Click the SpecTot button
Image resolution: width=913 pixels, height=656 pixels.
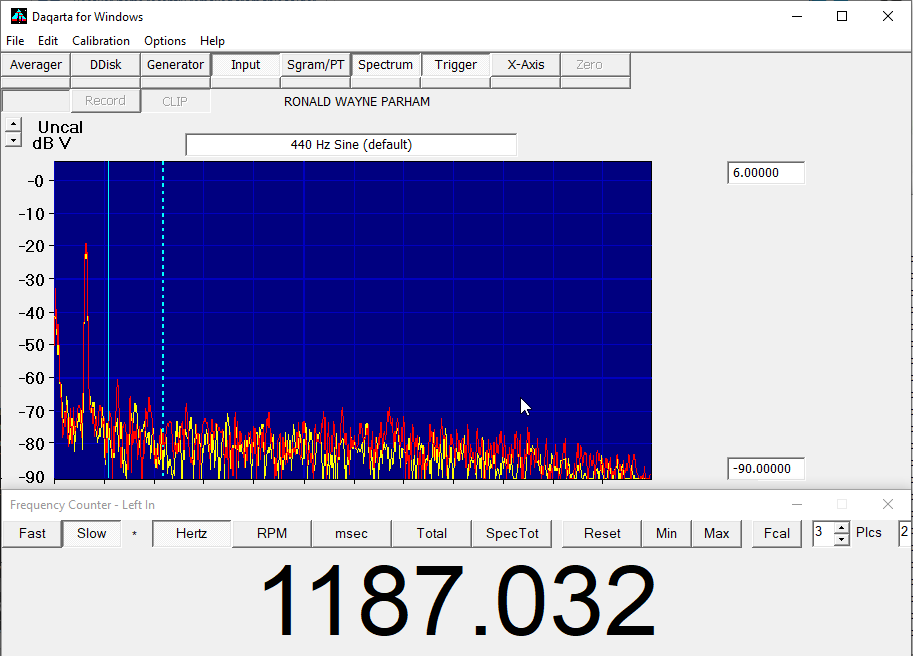[x=512, y=534]
